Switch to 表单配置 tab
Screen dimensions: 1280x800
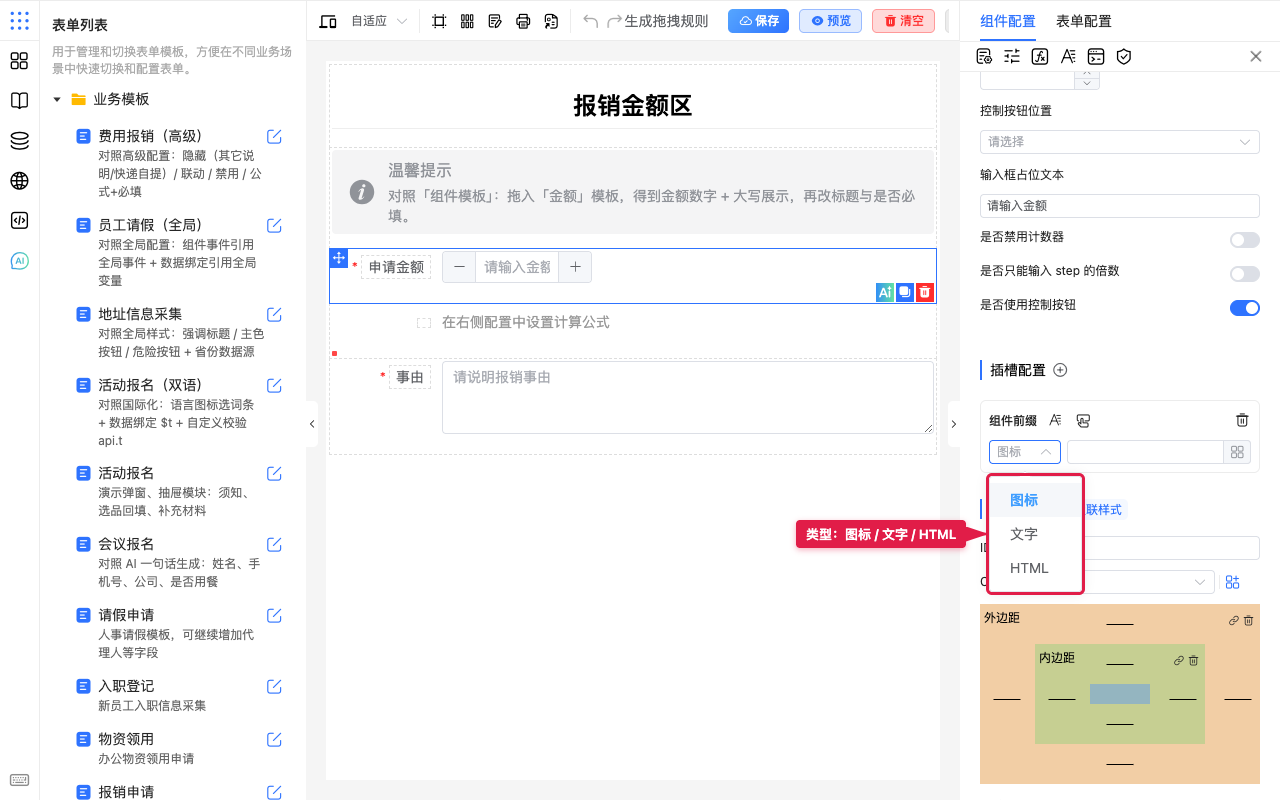pyautogui.click(x=1084, y=21)
